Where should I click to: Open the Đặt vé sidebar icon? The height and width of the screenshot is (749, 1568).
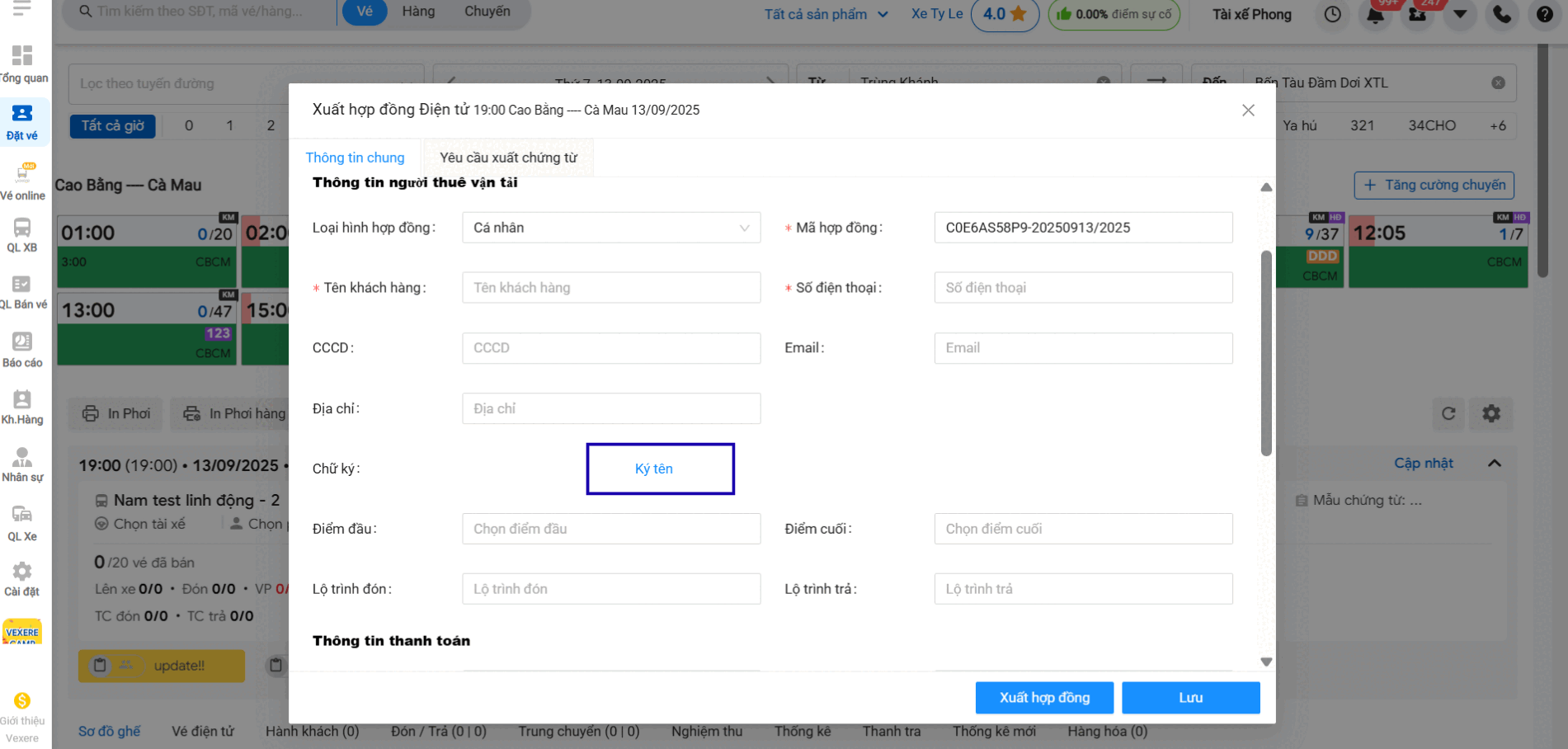pyautogui.click(x=22, y=121)
